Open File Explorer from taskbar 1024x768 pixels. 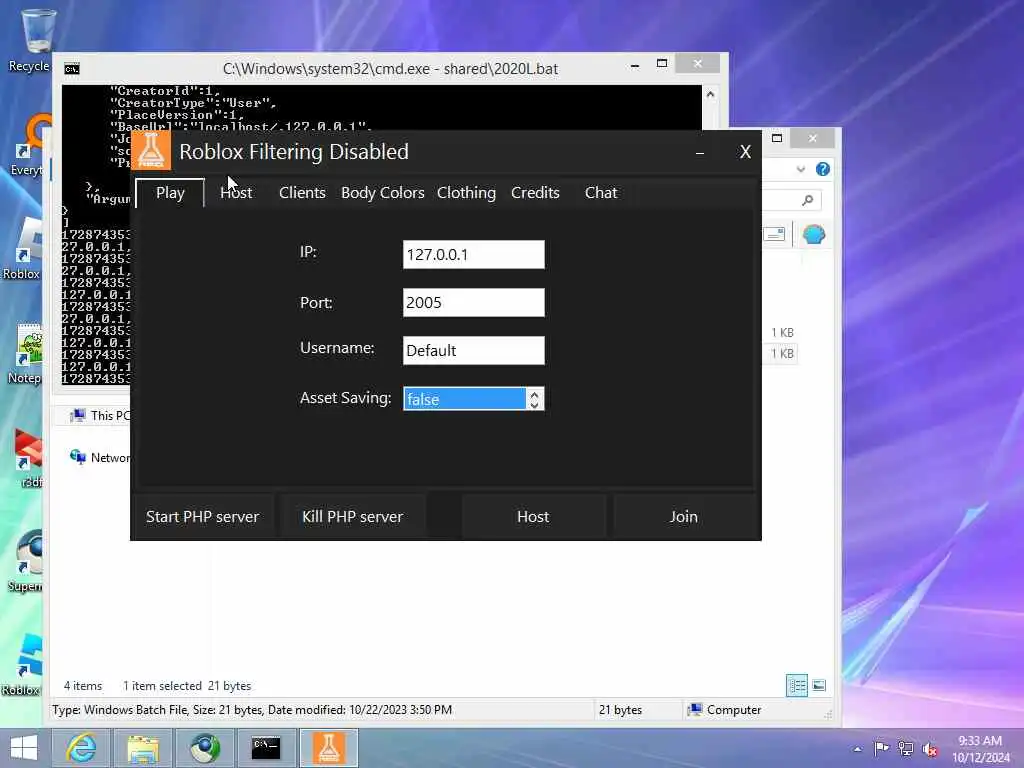pos(143,748)
